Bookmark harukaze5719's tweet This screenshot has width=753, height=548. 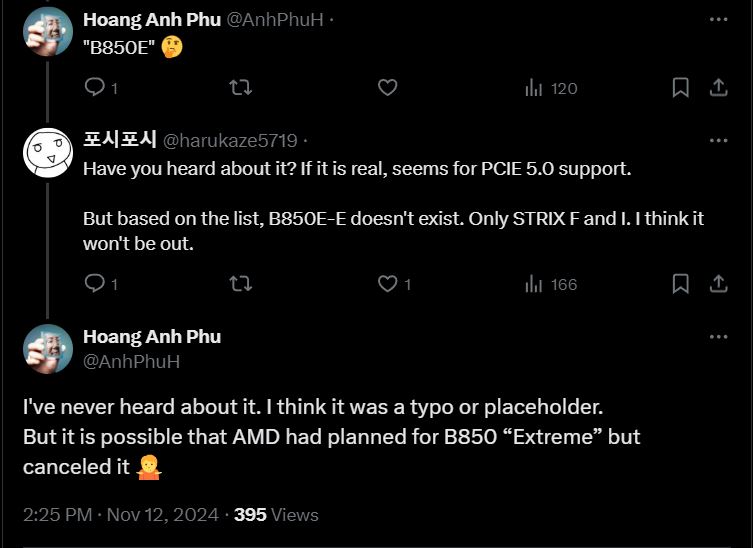[680, 284]
